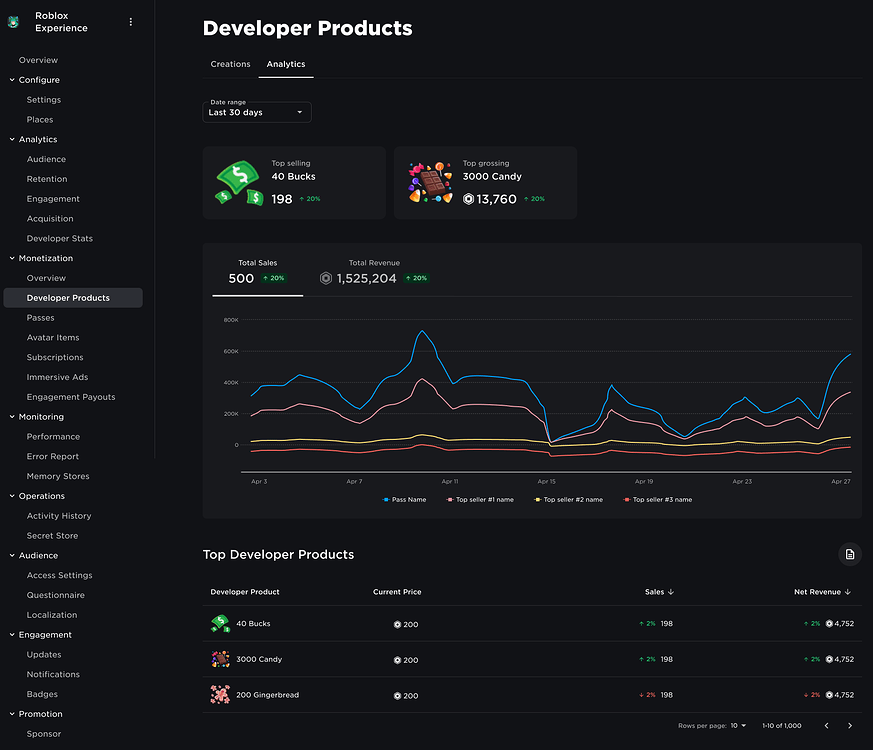Click the chocolate candy icon on Top grossing card
The width and height of the screenshot is (873, 750).
430,182
